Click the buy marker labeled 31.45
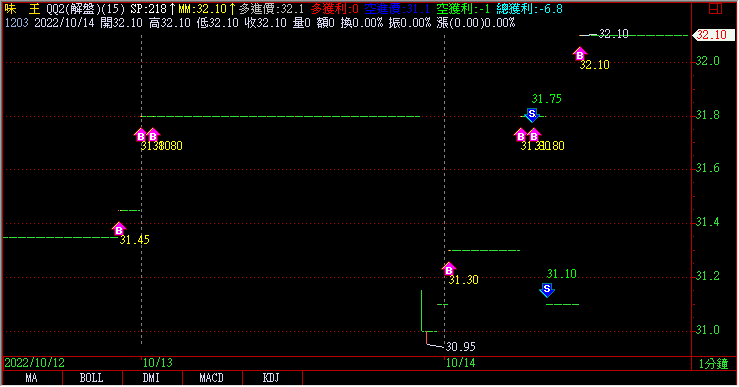This screenshot has height=387, width=739. pyautogui.click(x=119, y=229)
